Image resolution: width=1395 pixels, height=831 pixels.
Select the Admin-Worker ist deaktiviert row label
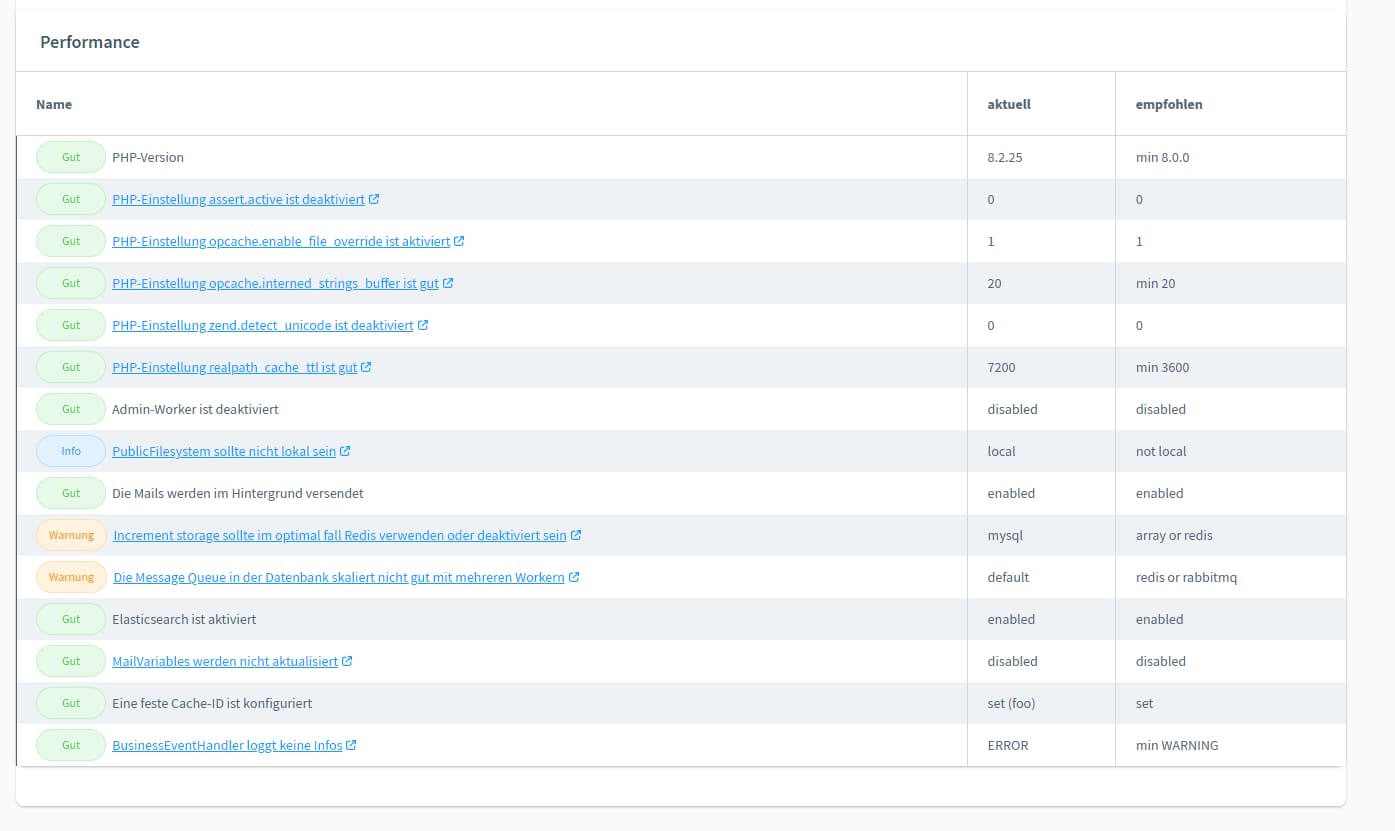195,409
